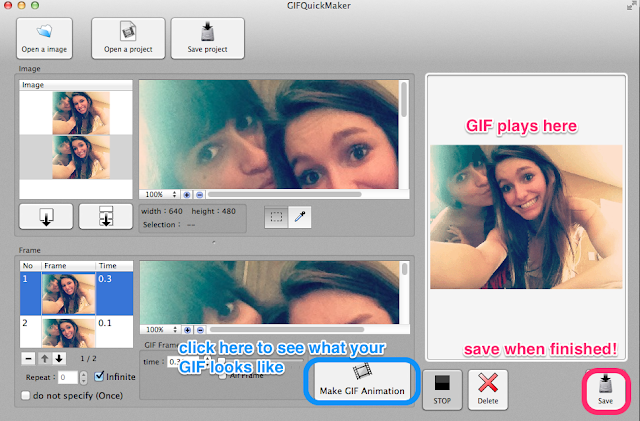Move the selected frame up
Screen dimensions: 640x421
(44, 359)
